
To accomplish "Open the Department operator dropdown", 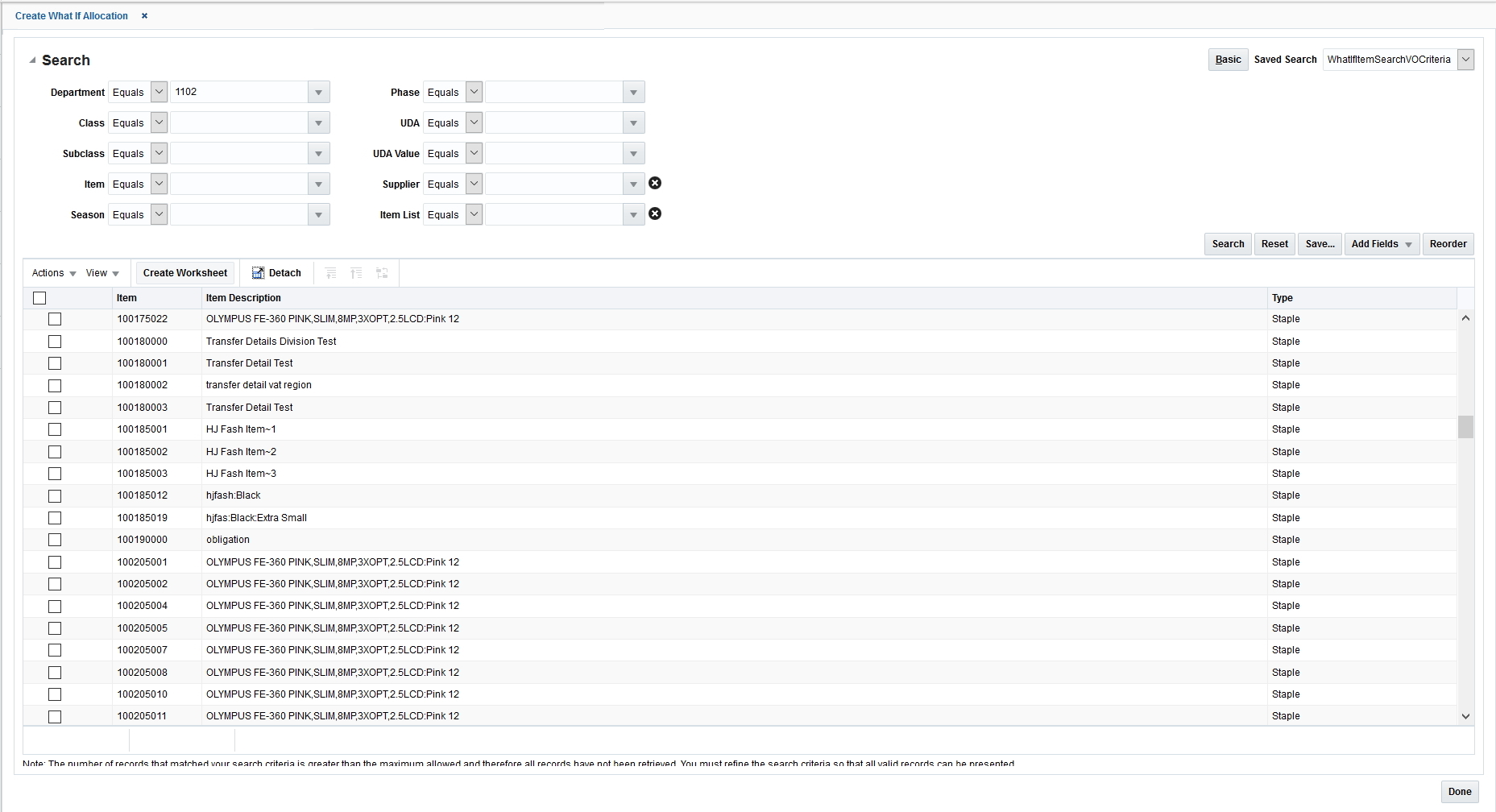I will click(x=159, y=92).
